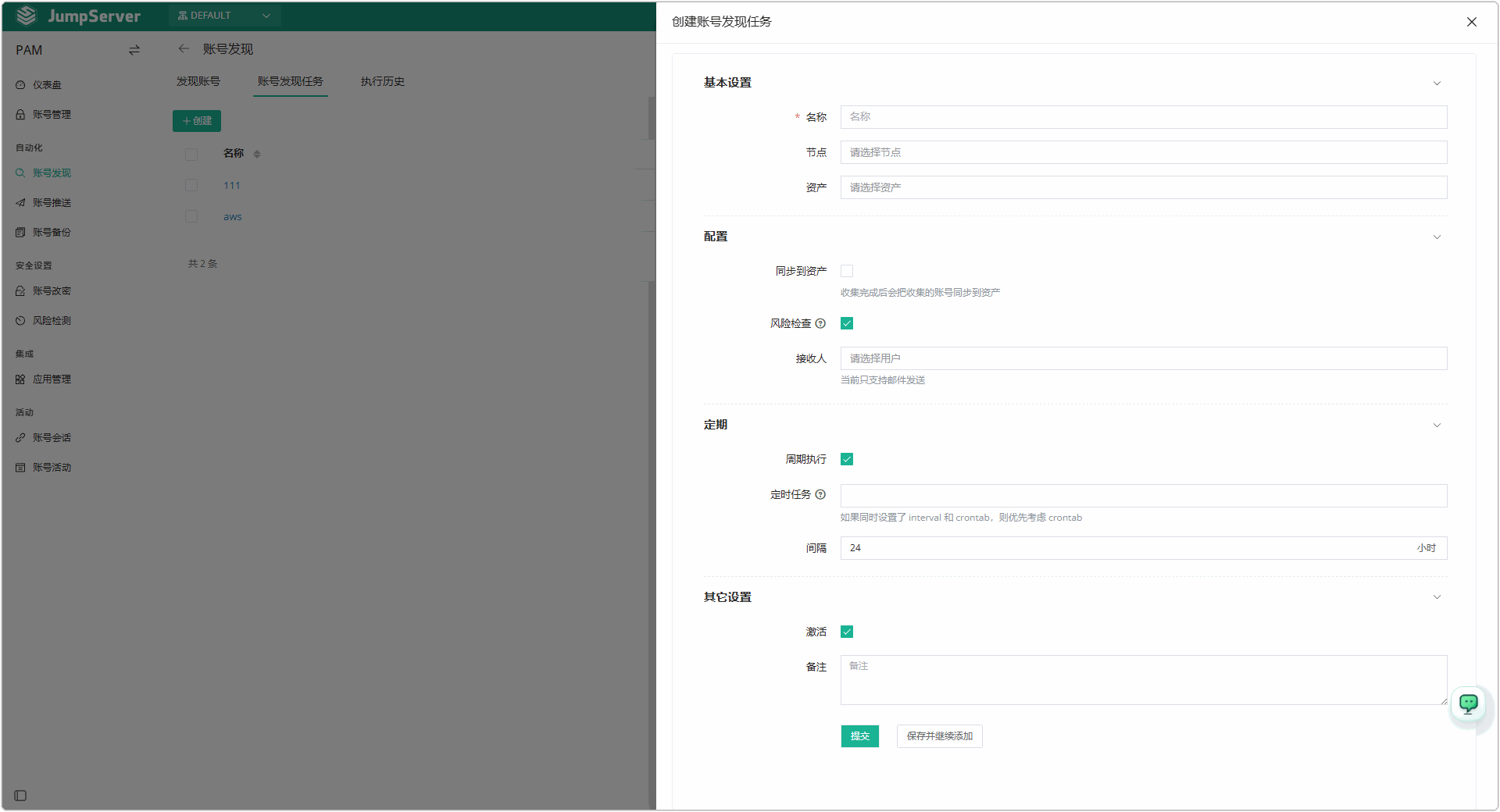
Task: Click the 名称 name input field
Action: 1144,117
